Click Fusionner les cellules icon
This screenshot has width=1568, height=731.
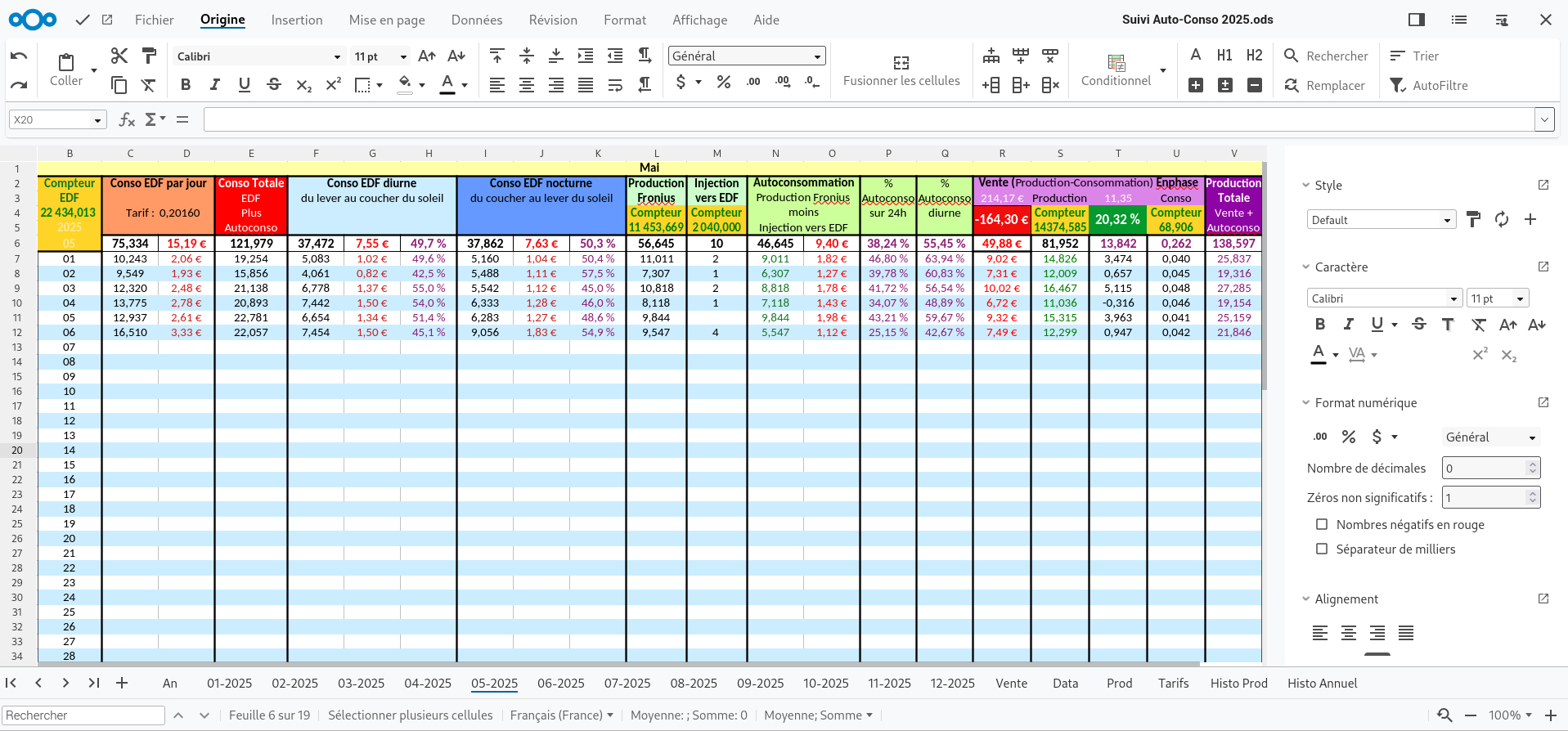(901, 63)
